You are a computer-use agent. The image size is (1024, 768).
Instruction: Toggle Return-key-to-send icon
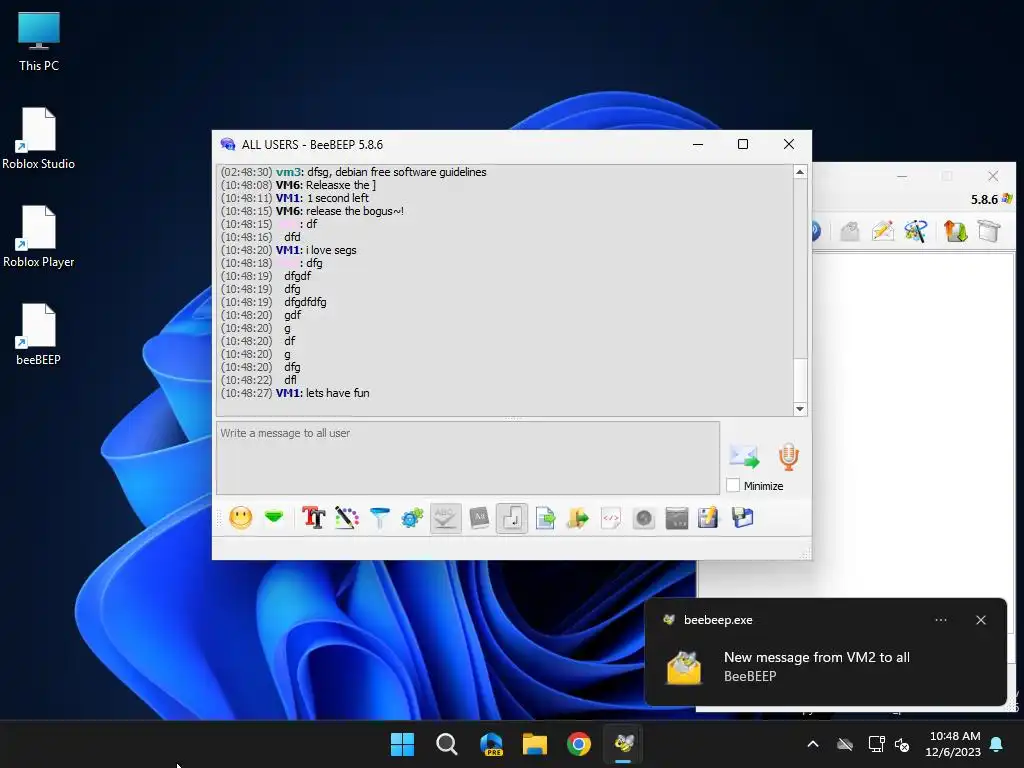click(x=512, y=519)
